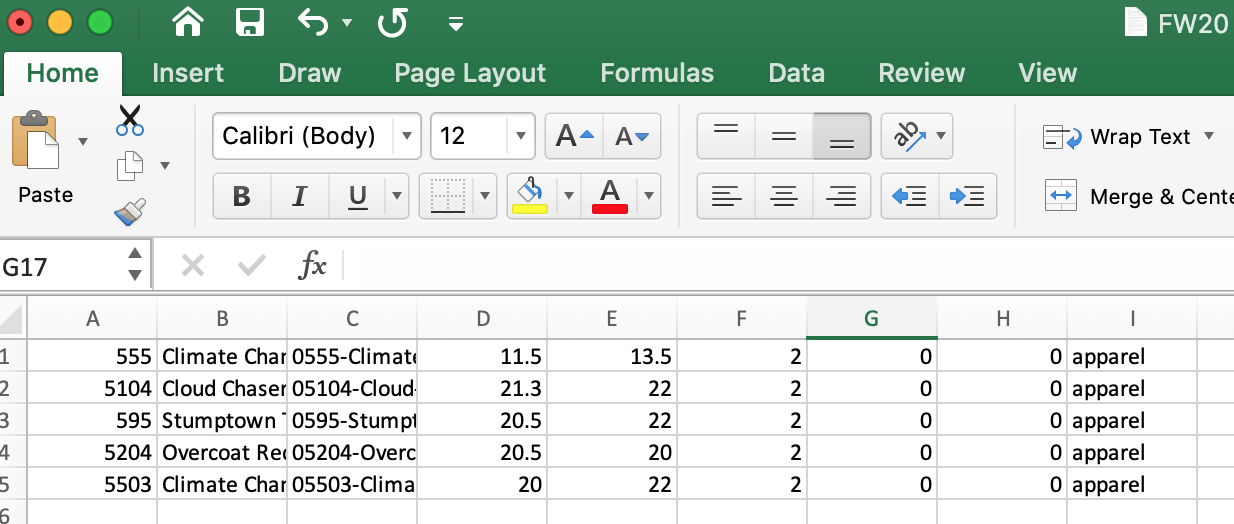
Task: Select the Format Painter brush
Action: pos(130,212)
